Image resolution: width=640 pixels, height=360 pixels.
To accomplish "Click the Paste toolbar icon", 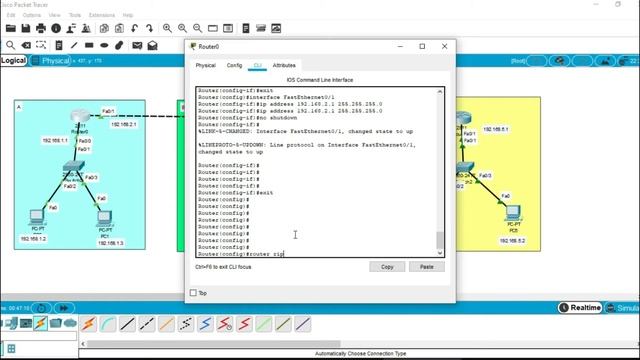I will (x=119, y=28).
